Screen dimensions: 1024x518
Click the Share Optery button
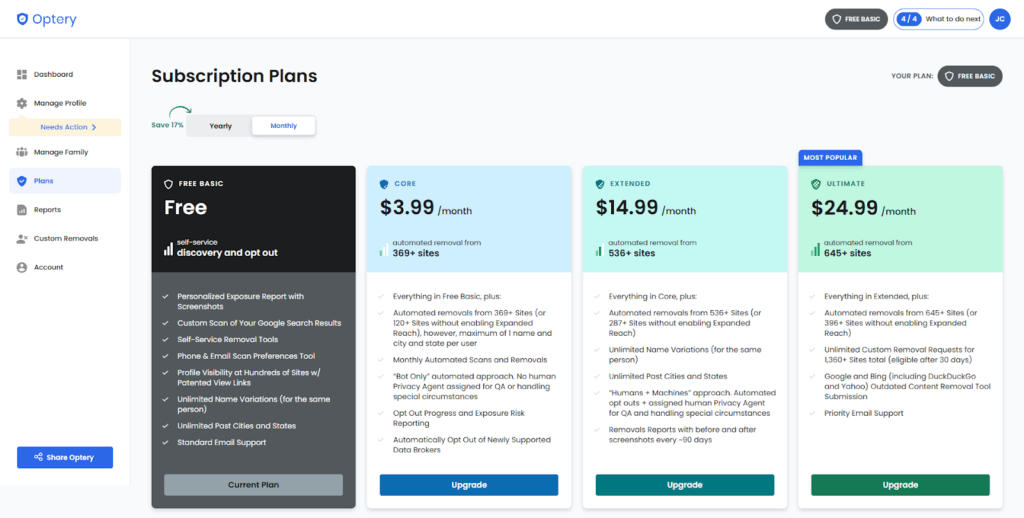click(x=65, y=457)
